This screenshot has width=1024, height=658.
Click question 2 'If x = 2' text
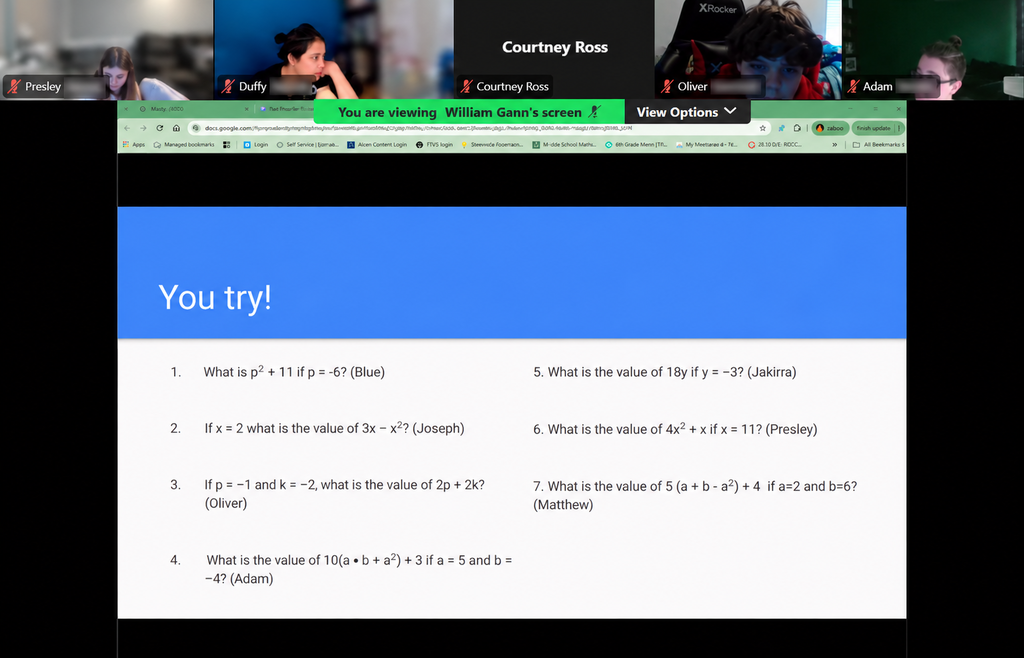pos(334,428)
